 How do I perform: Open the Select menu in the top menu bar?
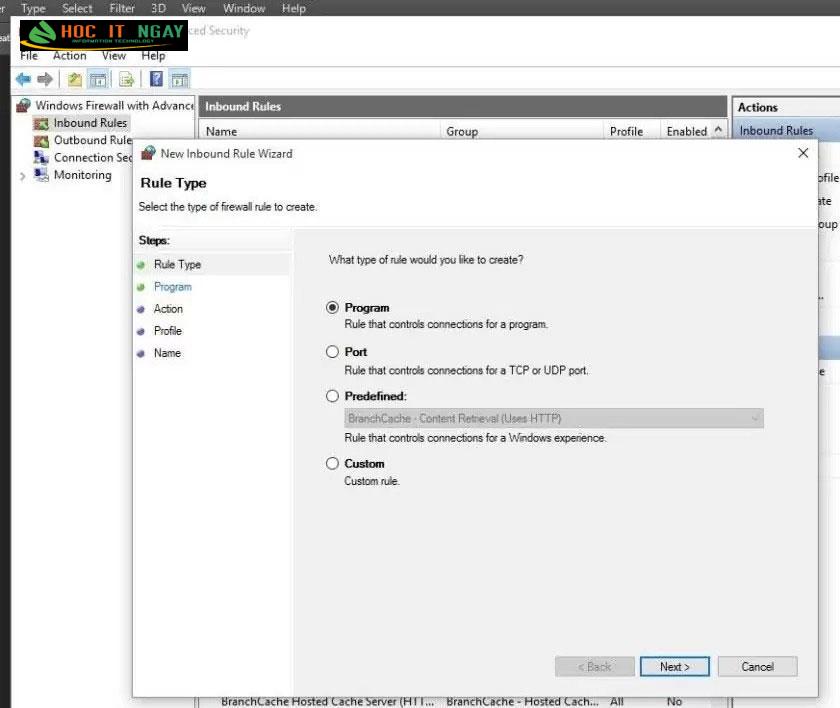coord(77,9)
